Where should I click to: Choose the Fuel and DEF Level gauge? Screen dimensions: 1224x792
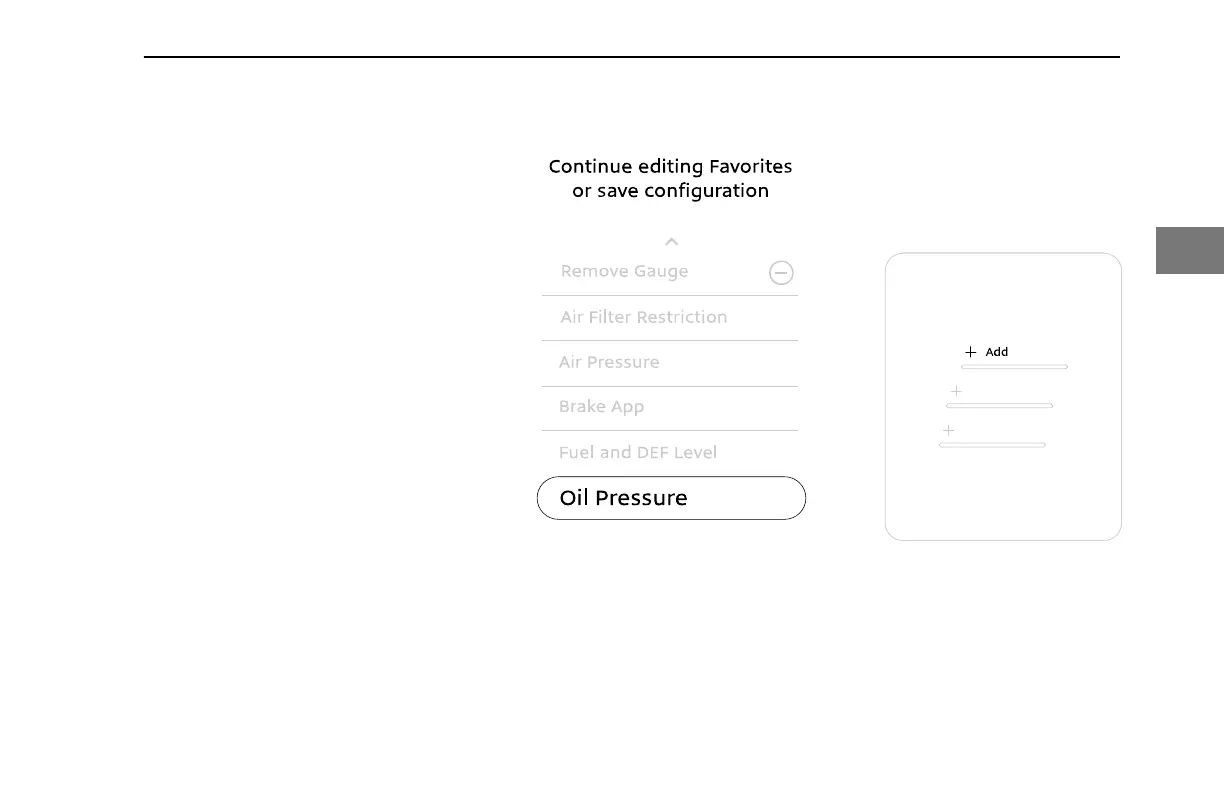(637, 452)
